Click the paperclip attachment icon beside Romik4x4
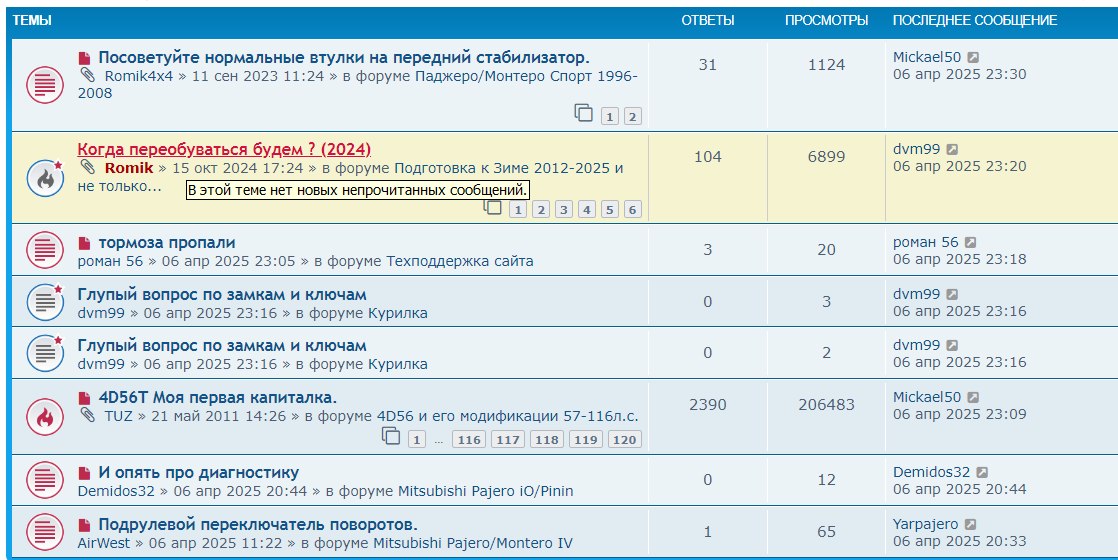1118x560 pixels. 87,75
